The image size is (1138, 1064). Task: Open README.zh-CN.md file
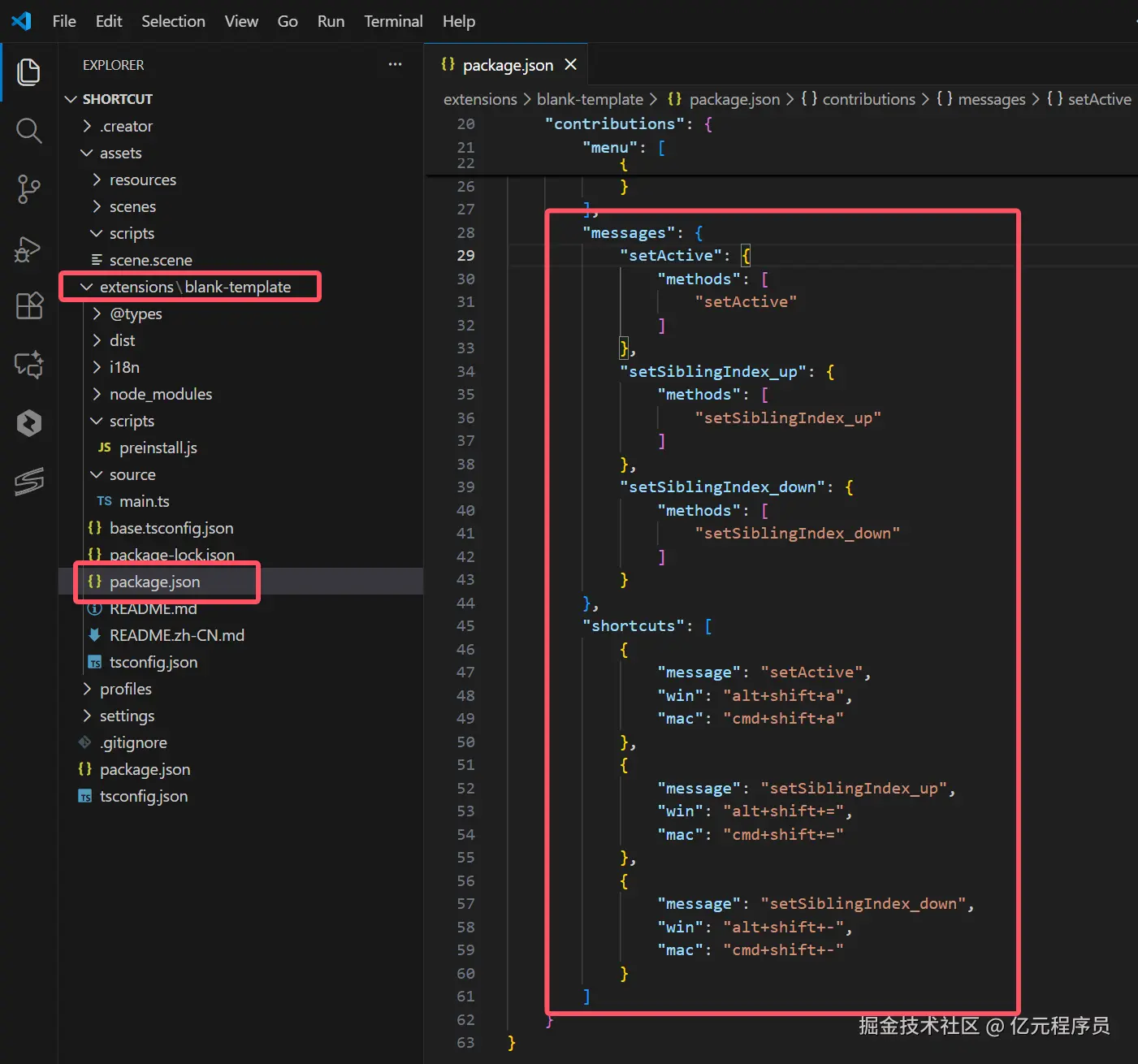(240, 635)
